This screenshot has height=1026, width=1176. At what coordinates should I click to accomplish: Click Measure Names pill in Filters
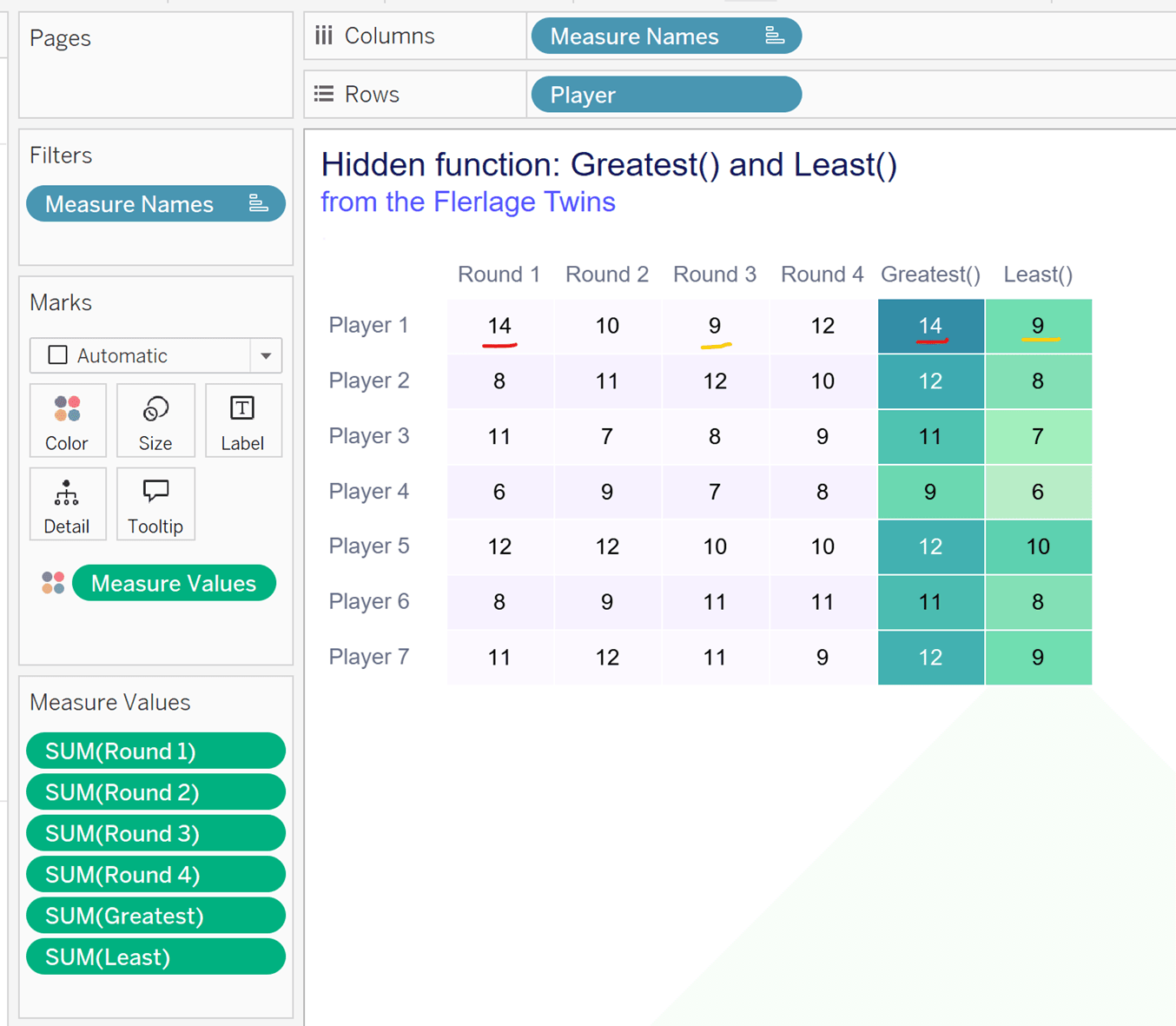pyautogui.click(x=155, y=204)
